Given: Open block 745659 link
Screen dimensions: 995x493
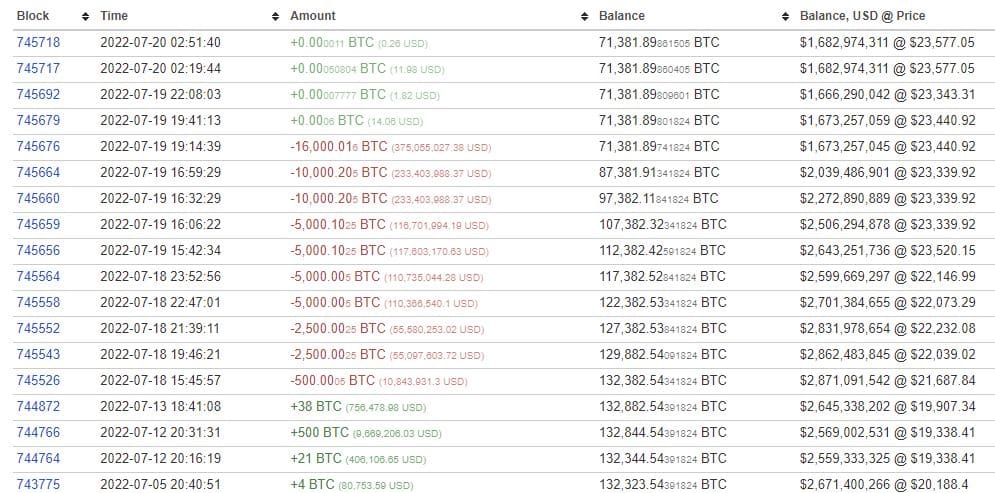Looking at the screenshot, I should pos(38,225).
